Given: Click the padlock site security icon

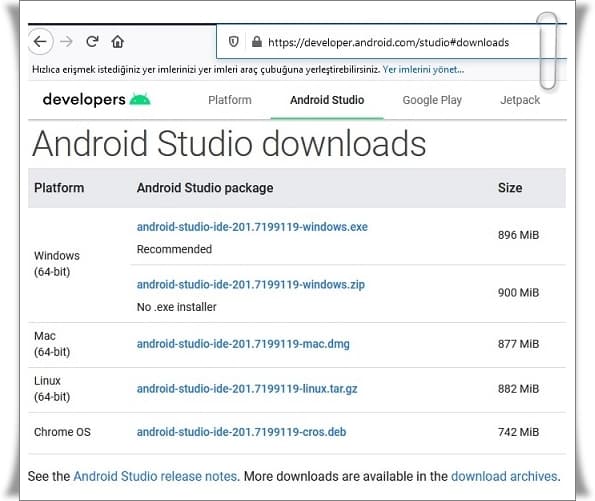Looking at the screenshot, I should tap(257, 42).
